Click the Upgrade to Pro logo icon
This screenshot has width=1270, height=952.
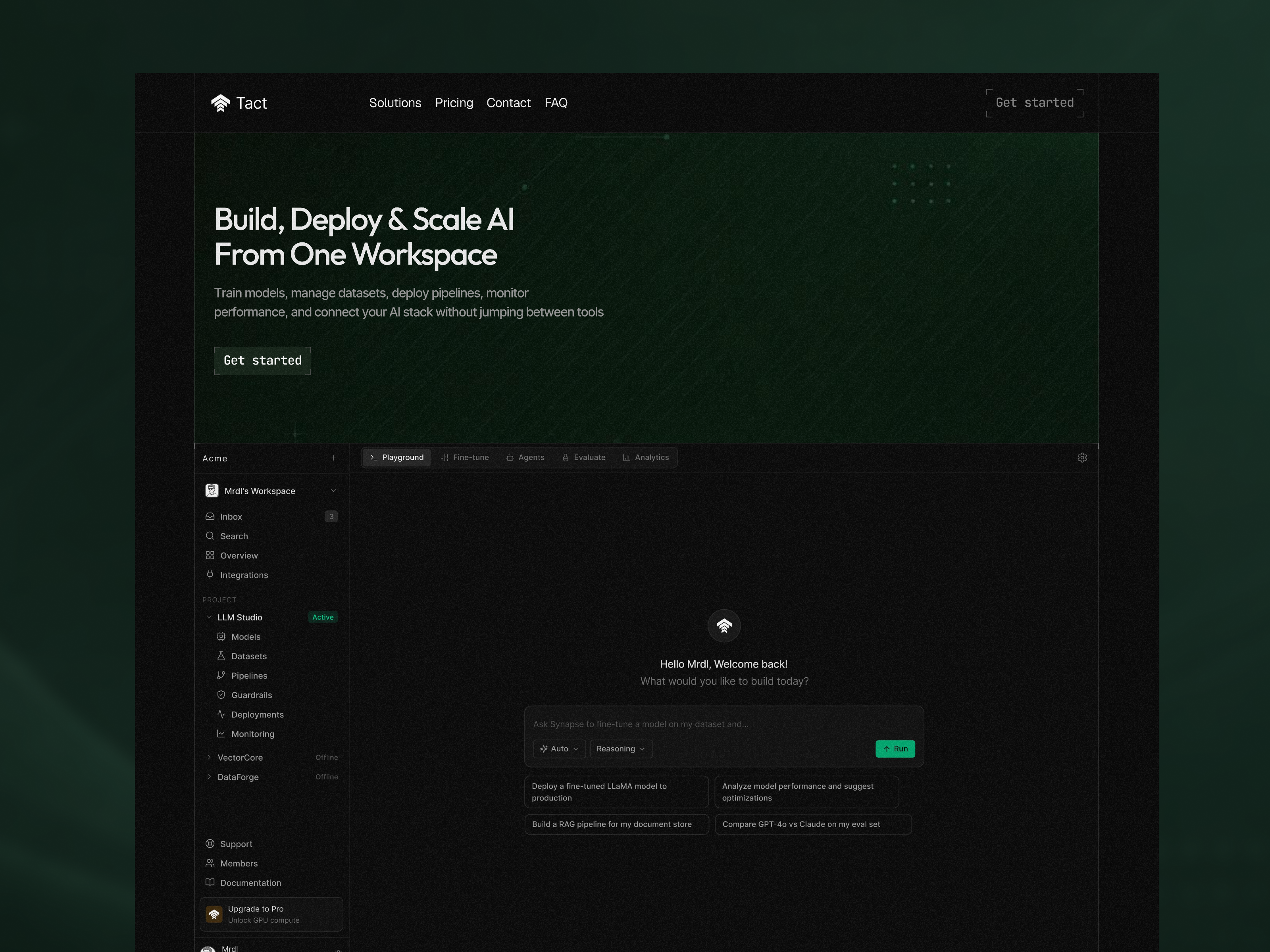[214, 914]
